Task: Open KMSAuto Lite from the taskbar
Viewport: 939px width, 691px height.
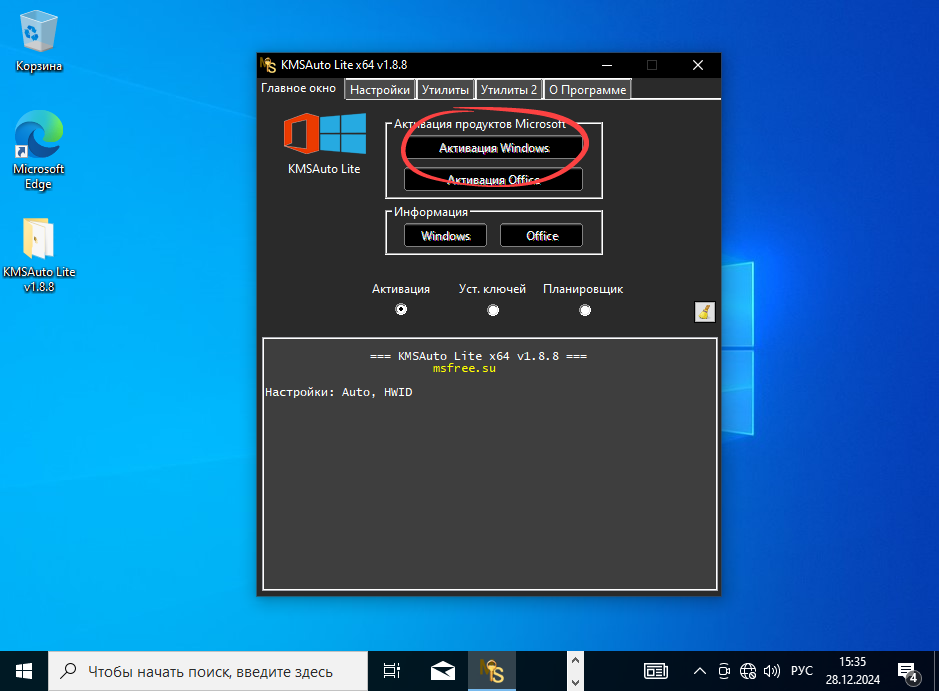Action: tap(491, 670)
